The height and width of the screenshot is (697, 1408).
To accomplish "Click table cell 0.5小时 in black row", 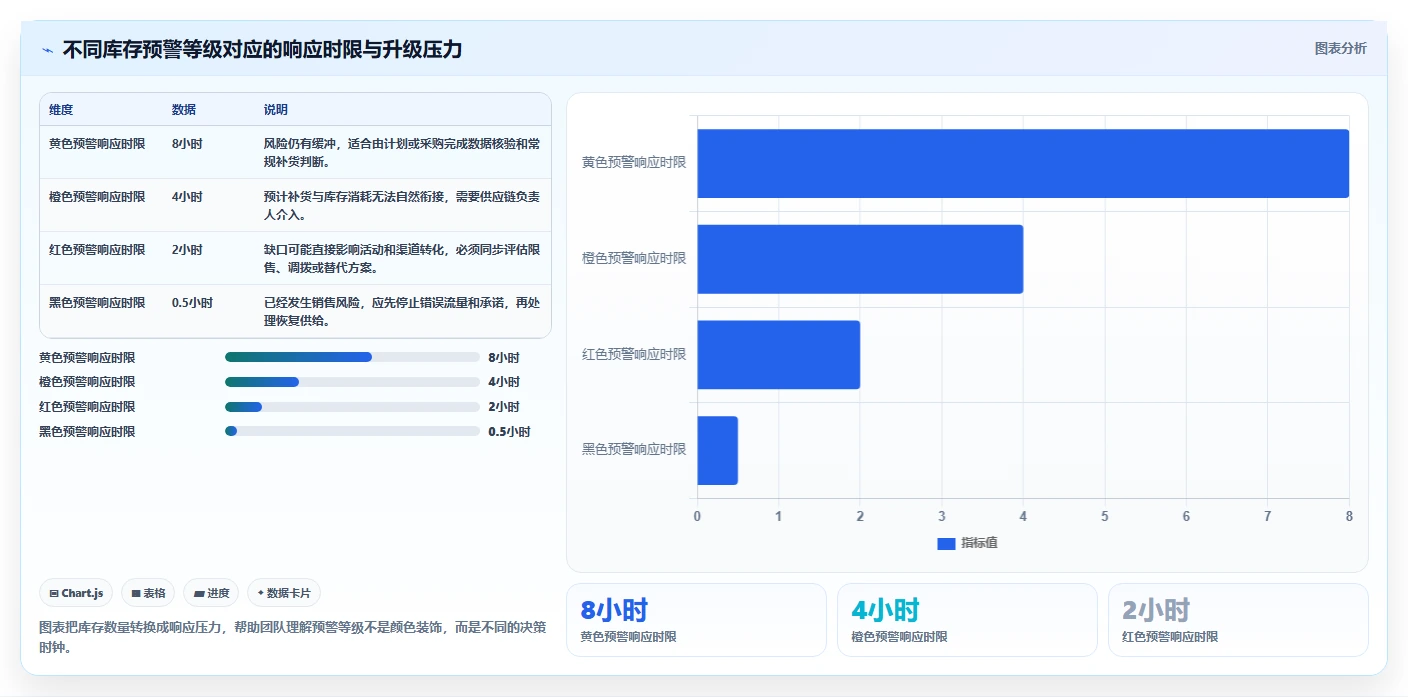I will click(192, 303).
